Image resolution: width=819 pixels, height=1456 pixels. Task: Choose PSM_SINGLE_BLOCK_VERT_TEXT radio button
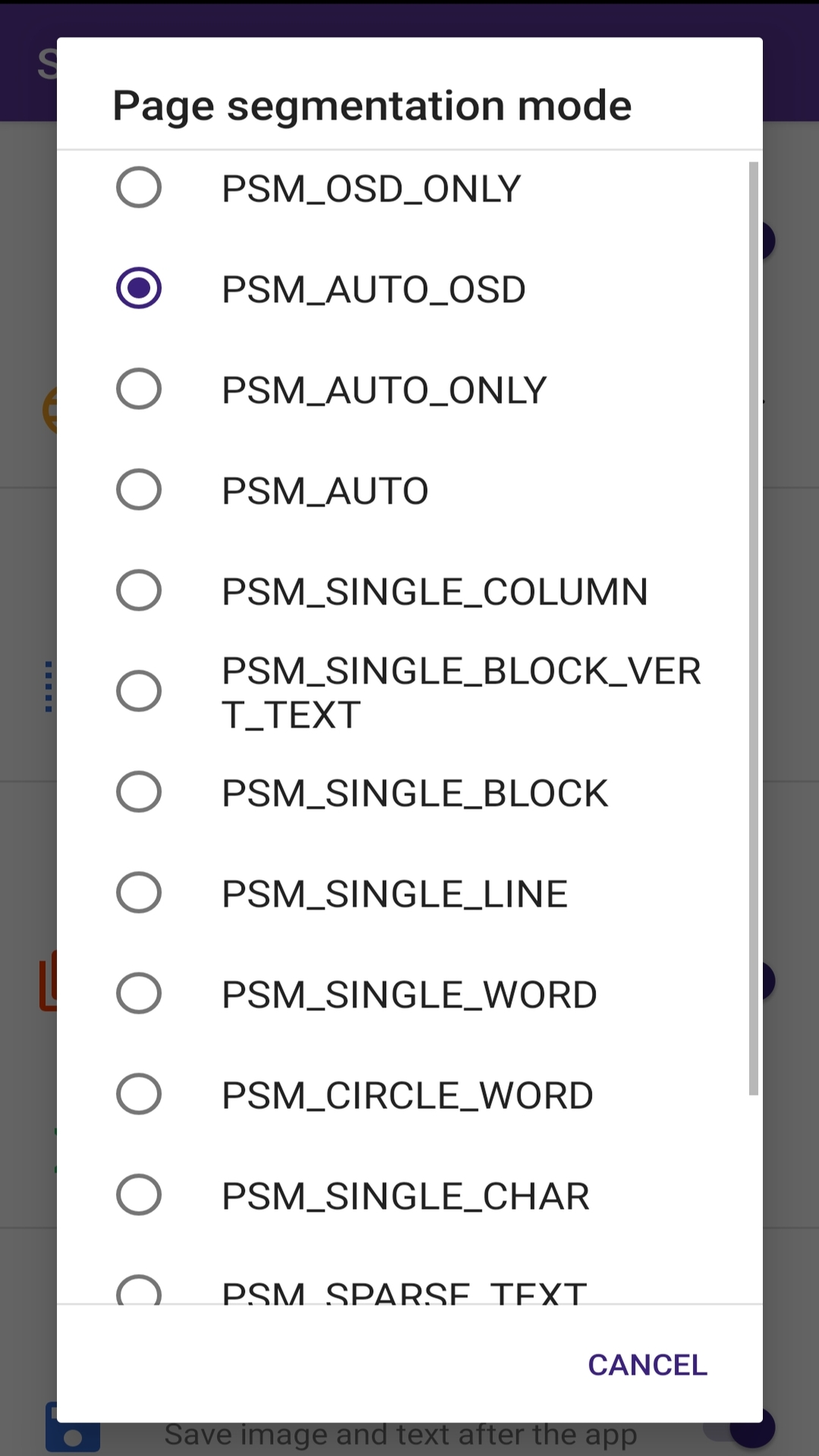tap(139, 691)
